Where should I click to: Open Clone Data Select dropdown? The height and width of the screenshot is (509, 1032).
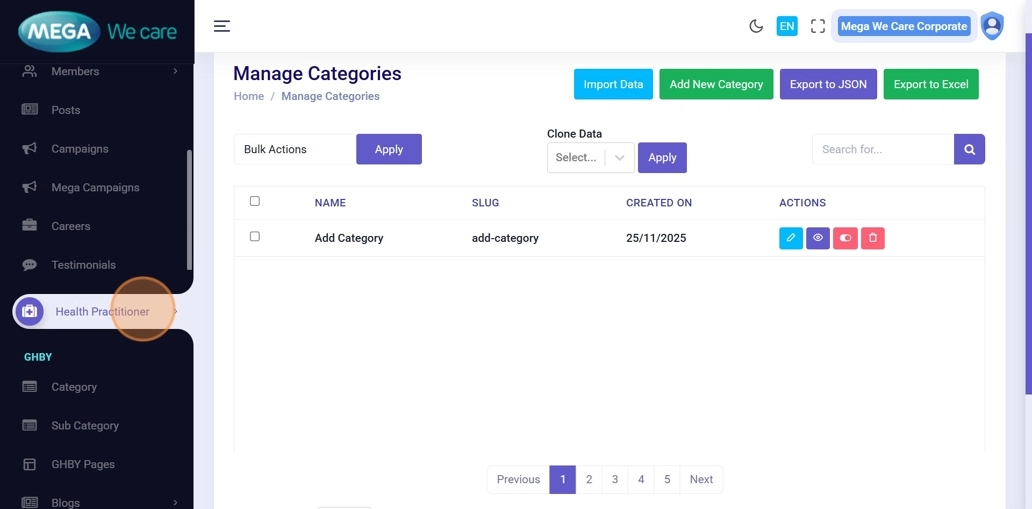(590, 157)
